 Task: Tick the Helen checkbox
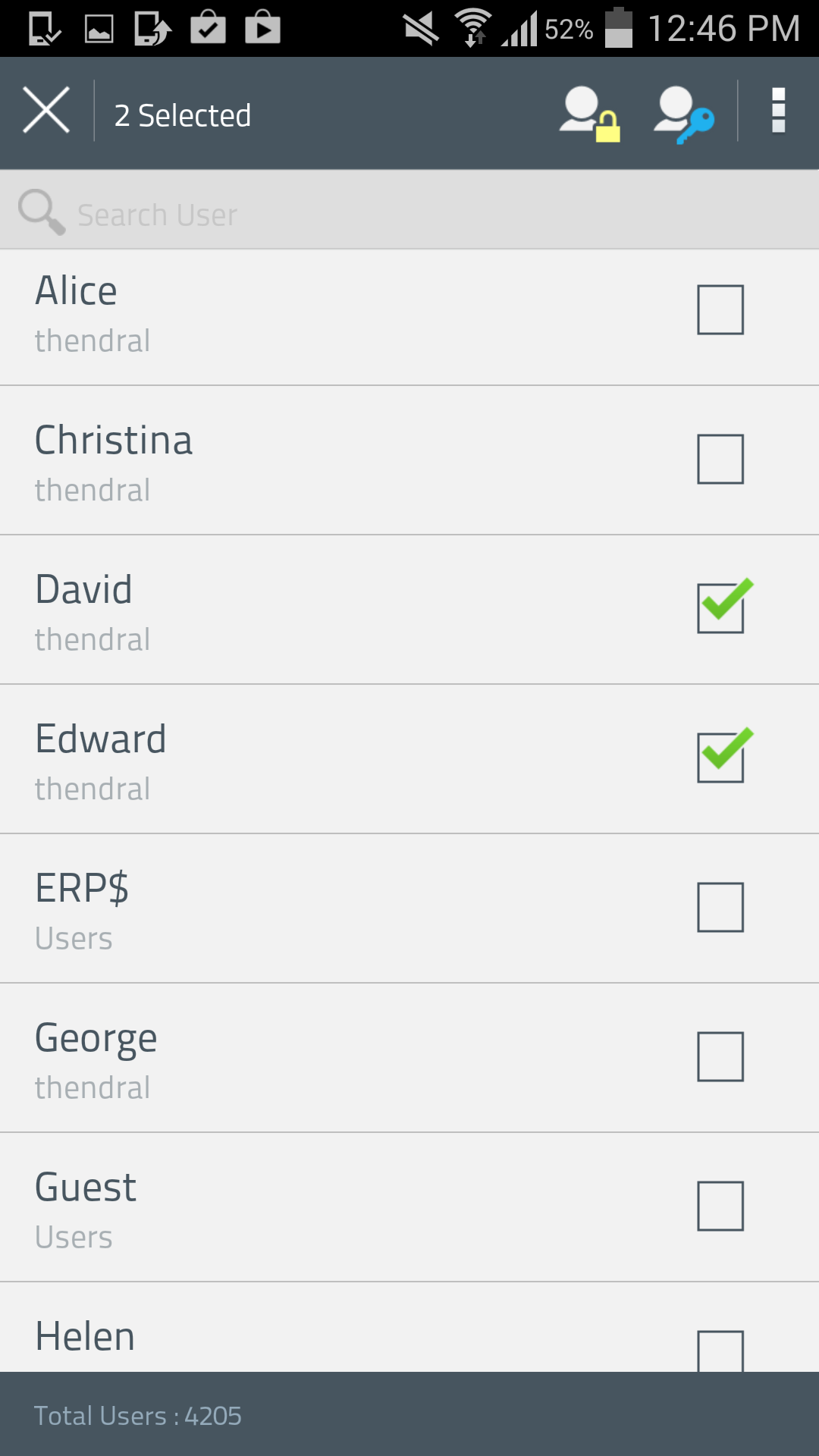(720, 1350)
